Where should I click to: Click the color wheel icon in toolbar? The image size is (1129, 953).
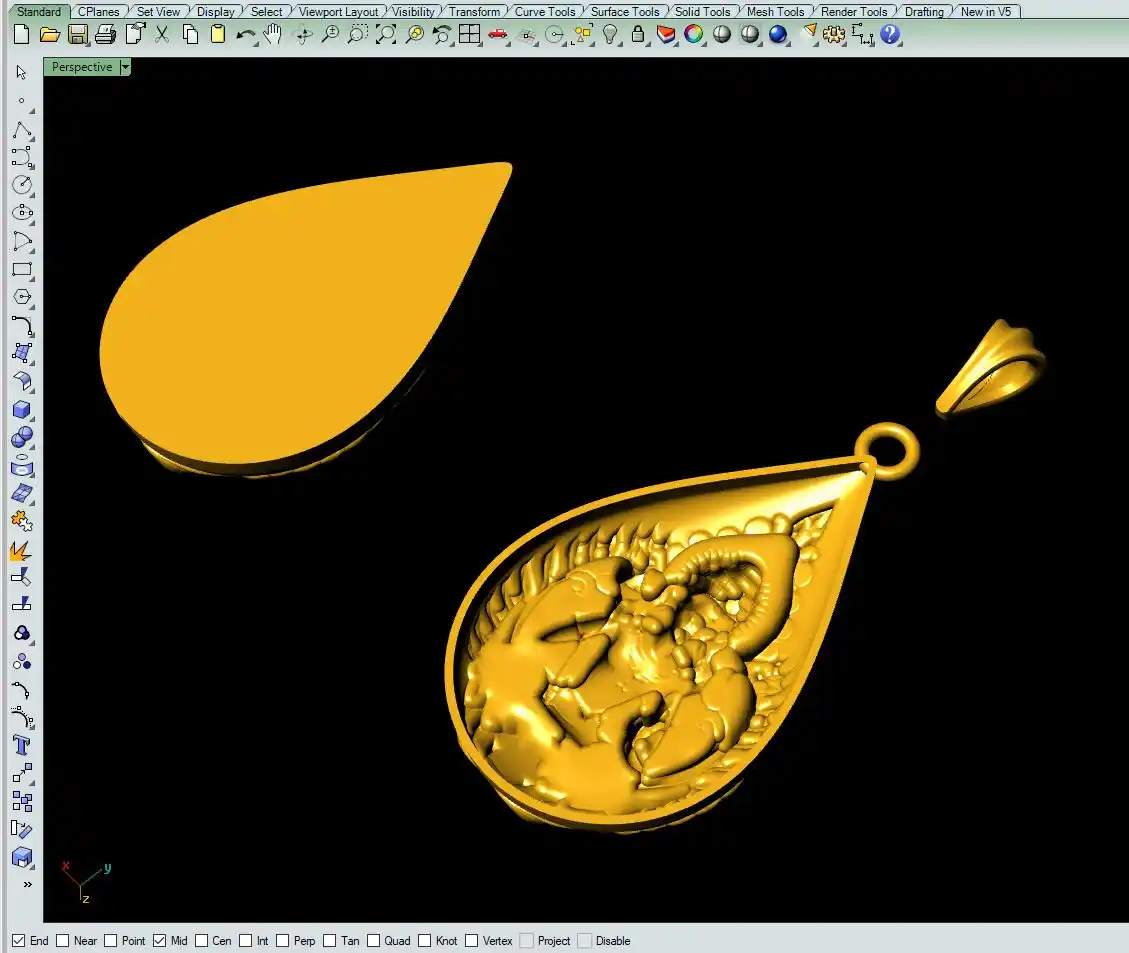click(x=694, y=35)
